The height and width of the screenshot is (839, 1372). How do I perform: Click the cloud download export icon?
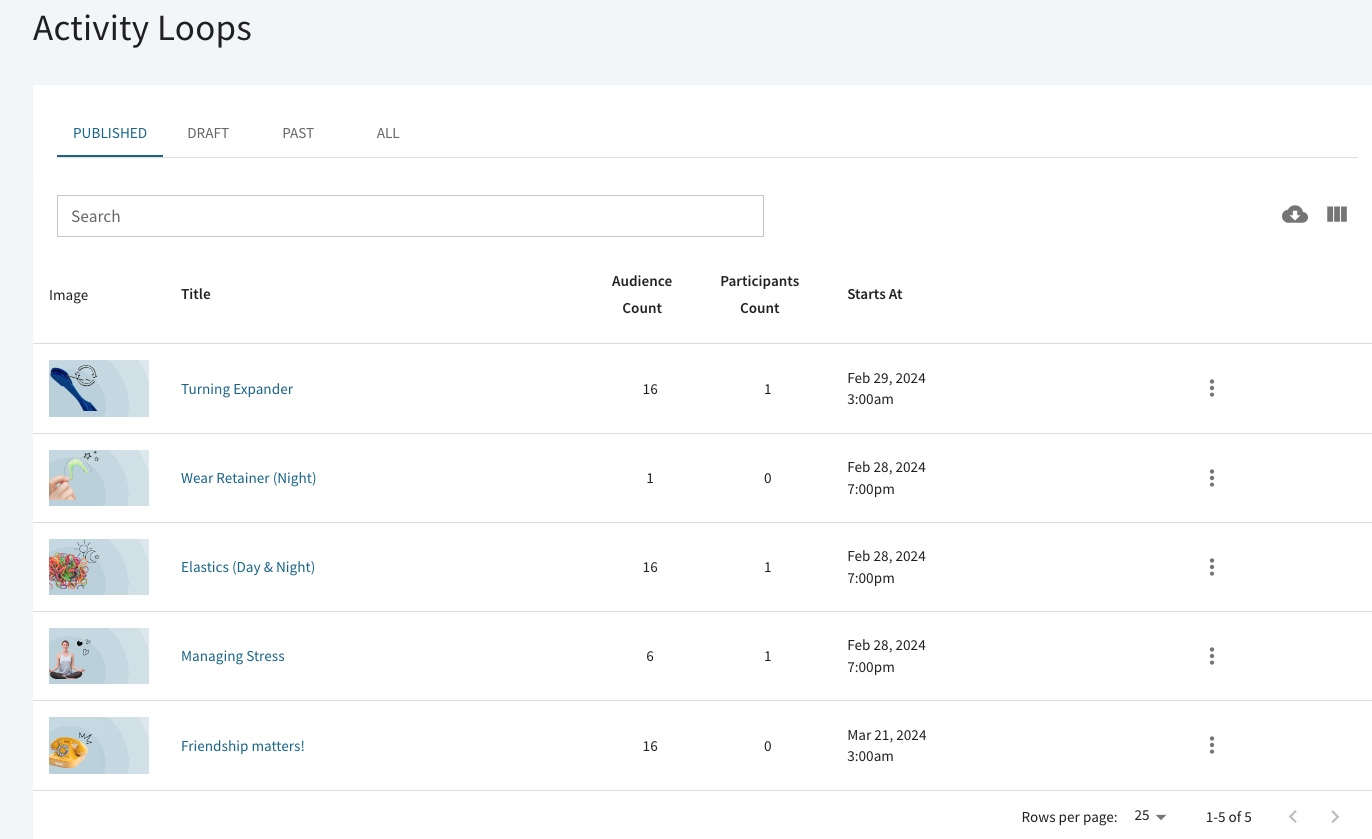tap(1294, 215)
